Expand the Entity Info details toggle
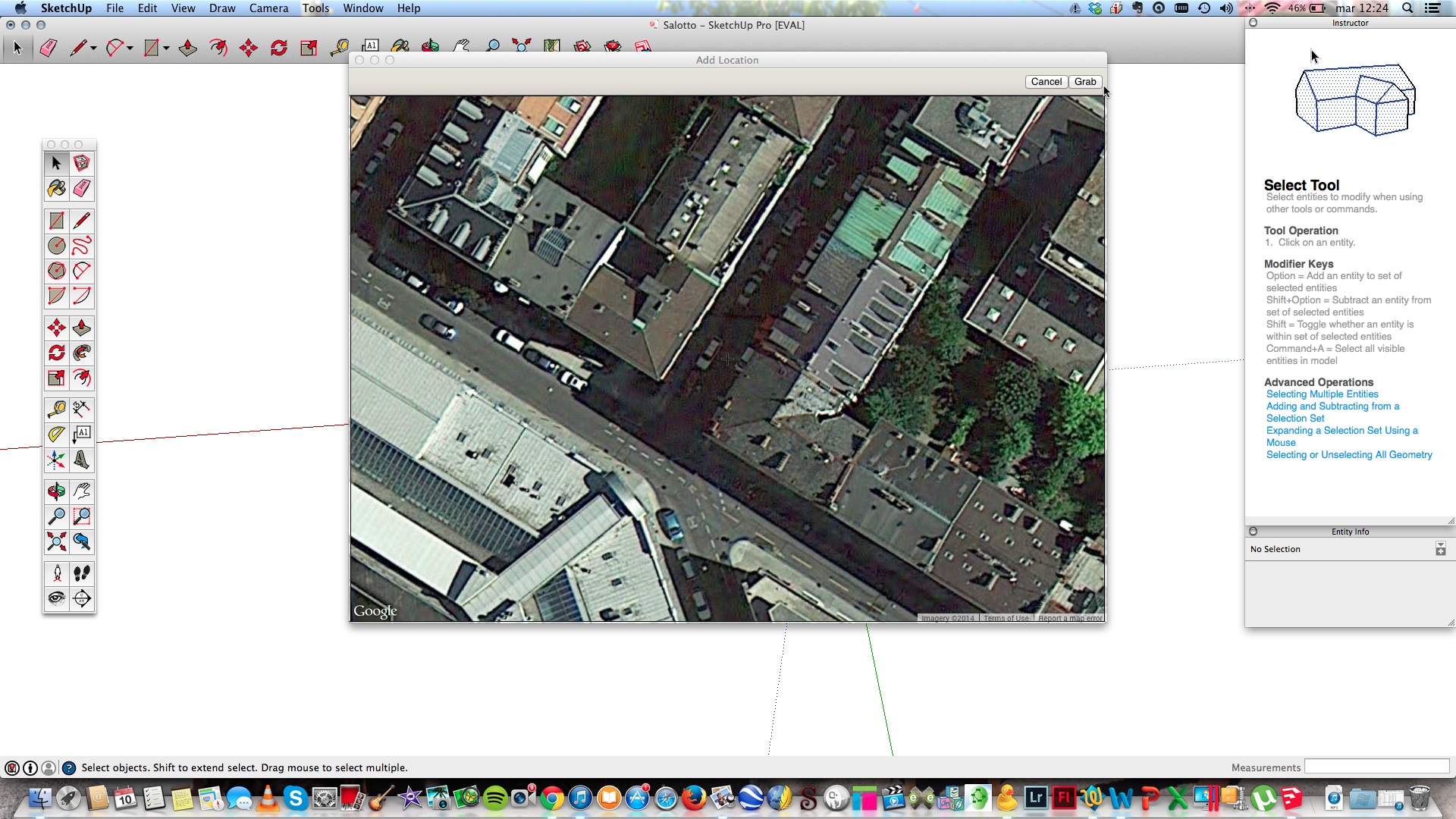Screen dimensions: 1456x819 [1440, 549]
